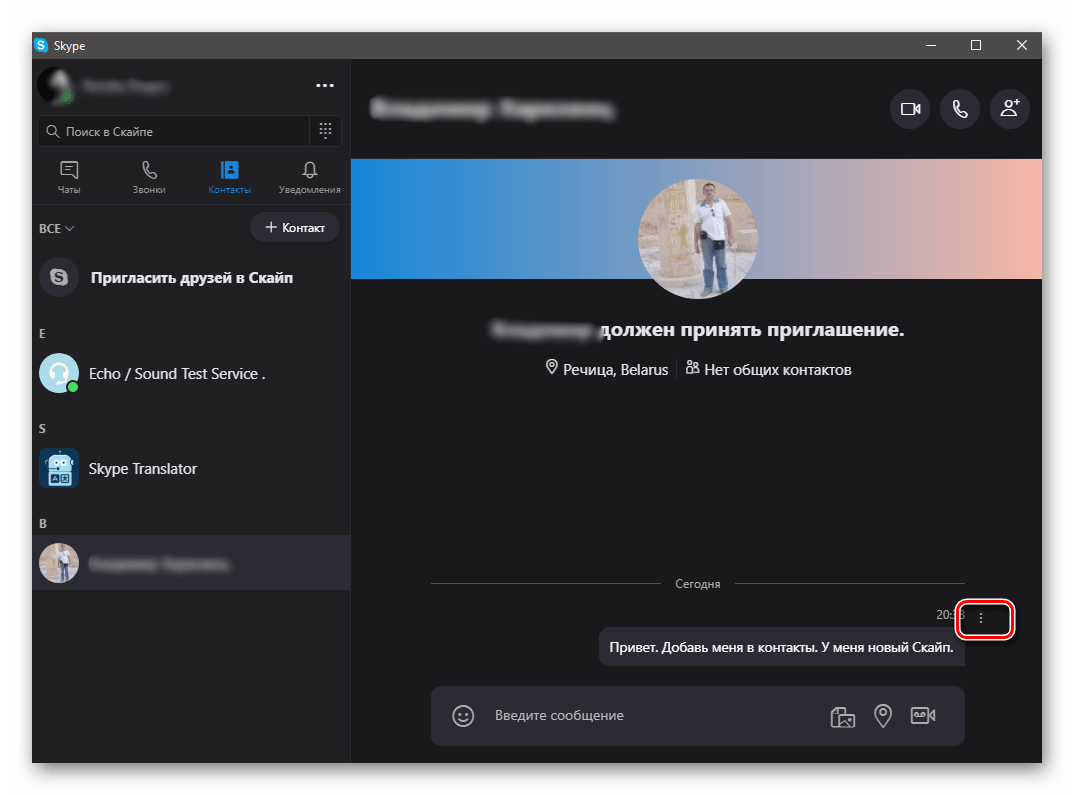Screen dimensions: 1074x795
Task: Open the Уведомления tab
Action: (x=310, y=177)
